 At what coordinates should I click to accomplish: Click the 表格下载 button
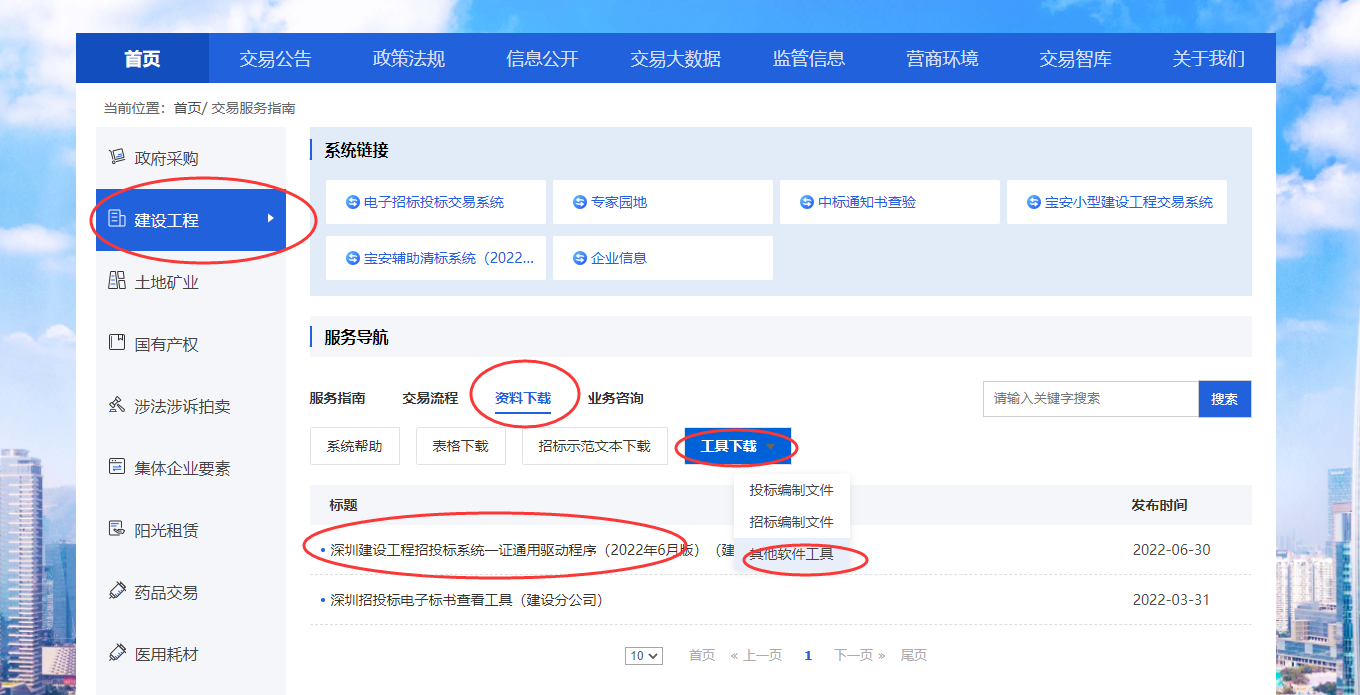[460, 446]
